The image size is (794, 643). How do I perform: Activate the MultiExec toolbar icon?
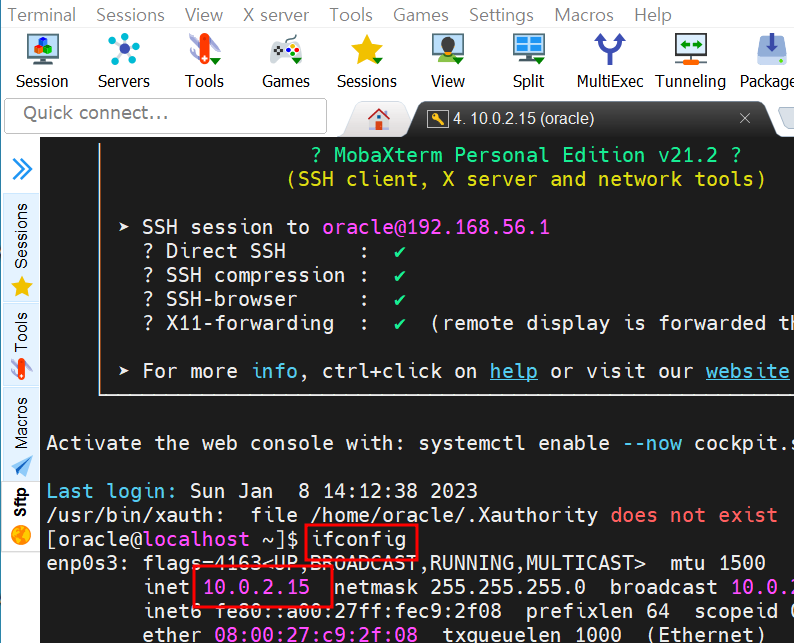[x=610, y=61]
